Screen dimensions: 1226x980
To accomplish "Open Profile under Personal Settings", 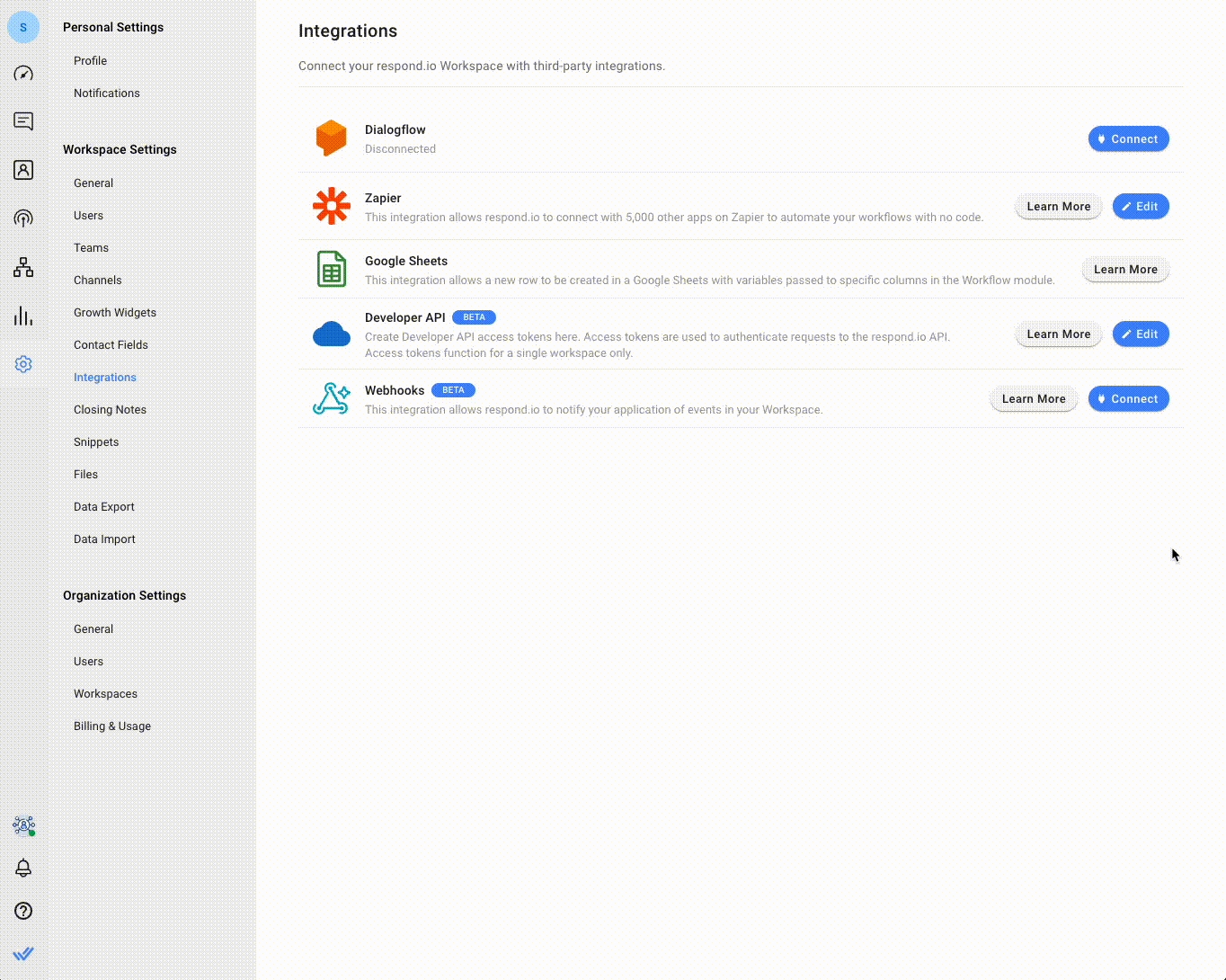I will [90, 61].
